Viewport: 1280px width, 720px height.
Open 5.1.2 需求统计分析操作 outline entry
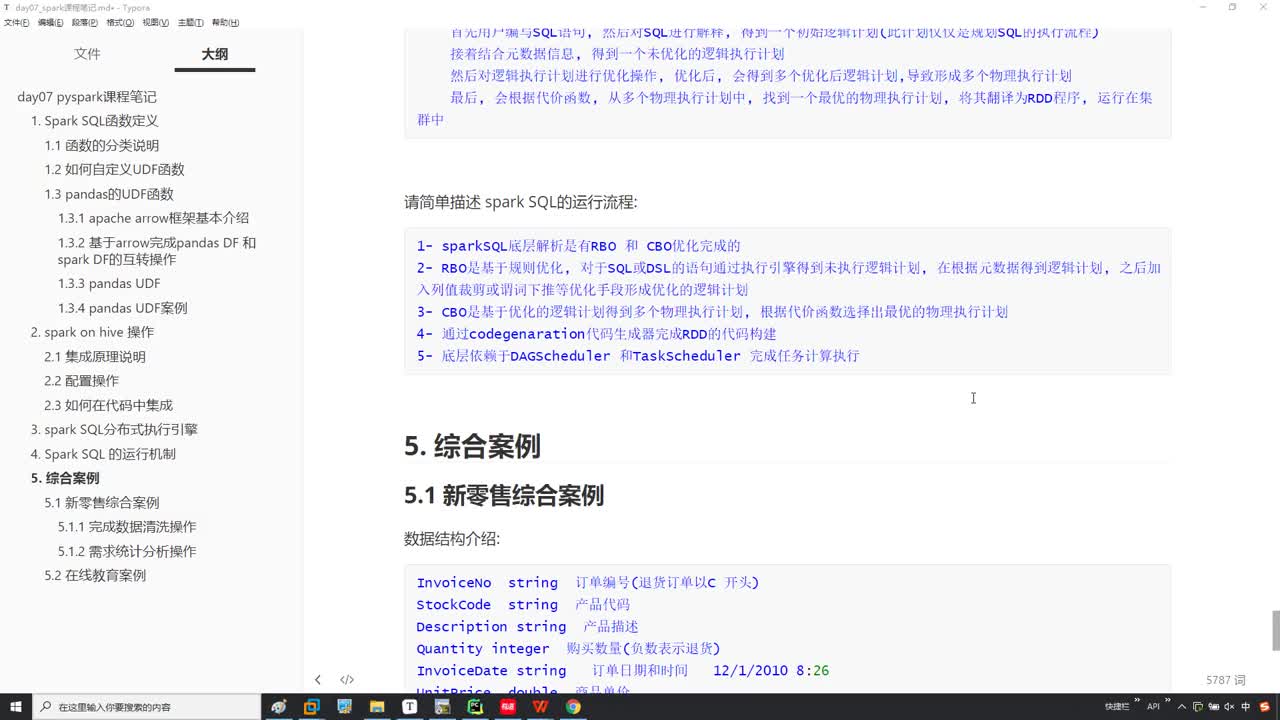(x=127, y=551)
